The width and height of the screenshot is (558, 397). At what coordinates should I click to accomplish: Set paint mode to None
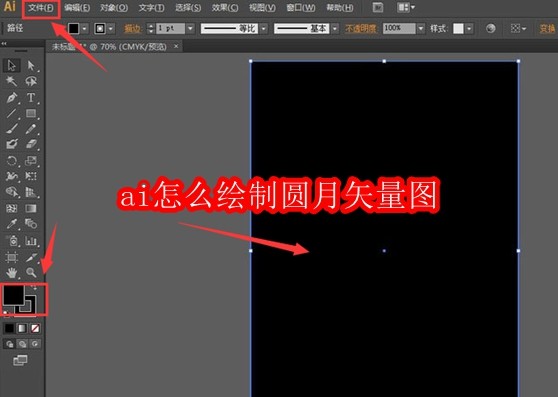point(35,328)
